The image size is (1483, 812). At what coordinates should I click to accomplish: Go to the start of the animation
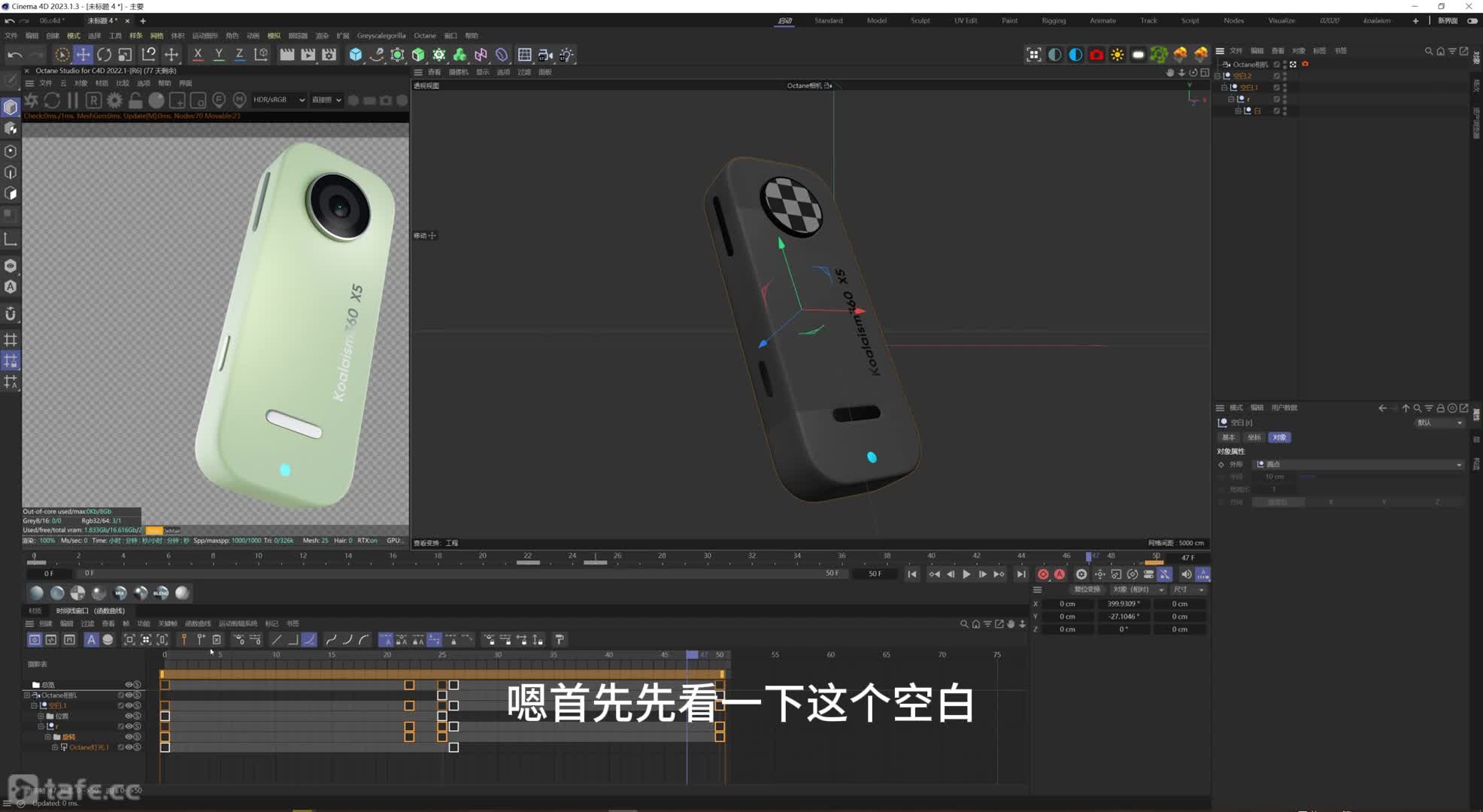(x=912, y=574)
